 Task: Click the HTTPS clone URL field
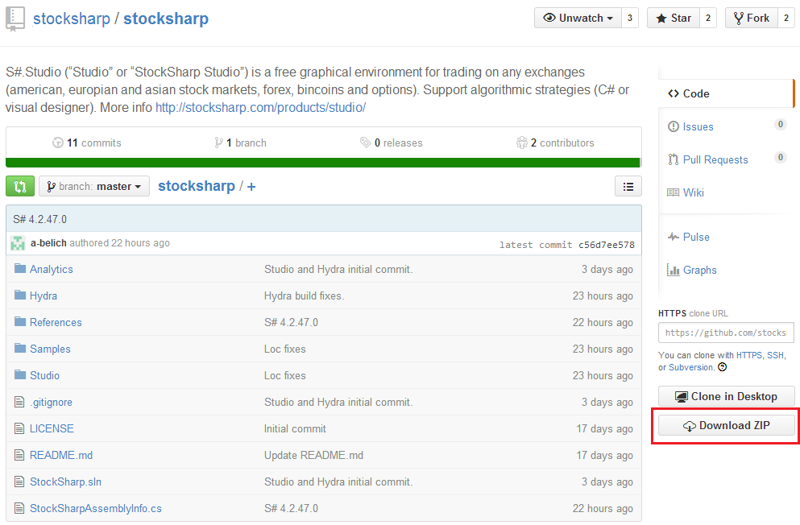(726, 333)
